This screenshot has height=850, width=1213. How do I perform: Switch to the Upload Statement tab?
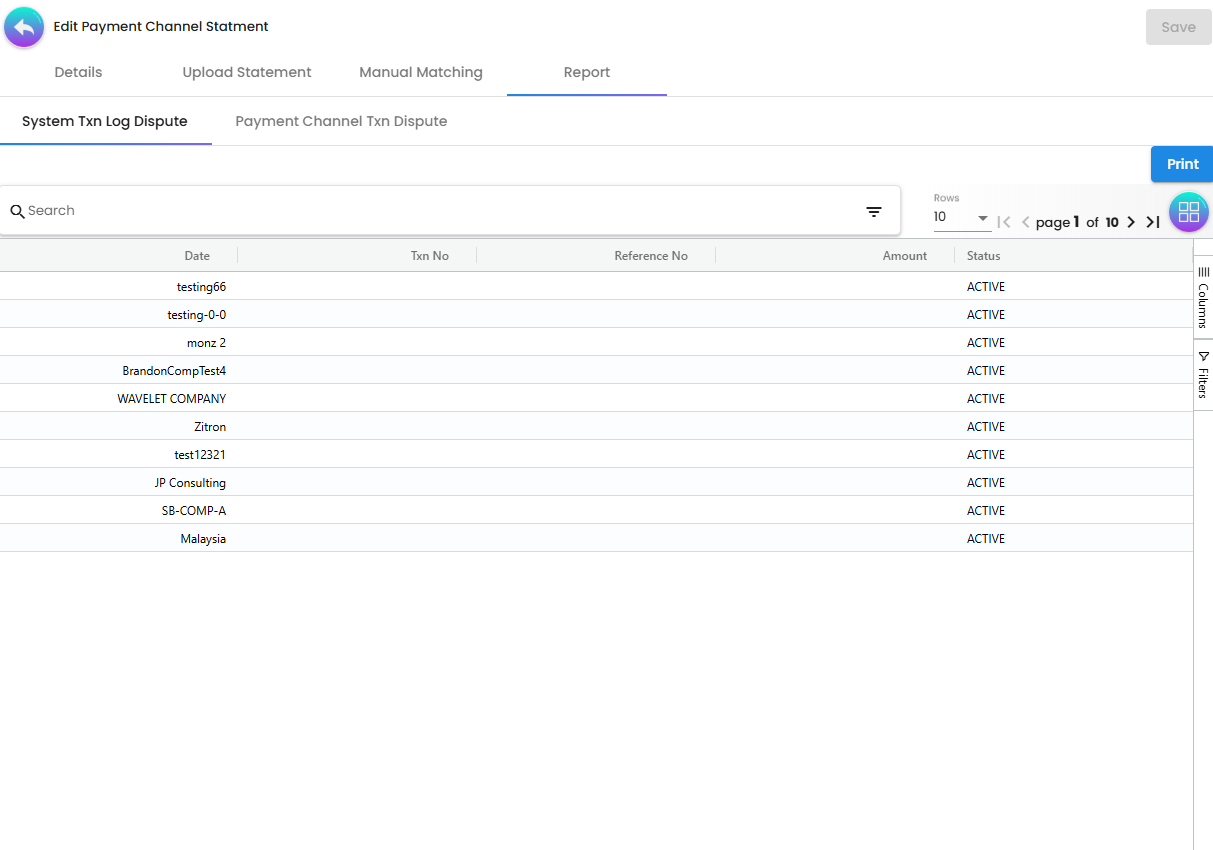tap(247, 72)
